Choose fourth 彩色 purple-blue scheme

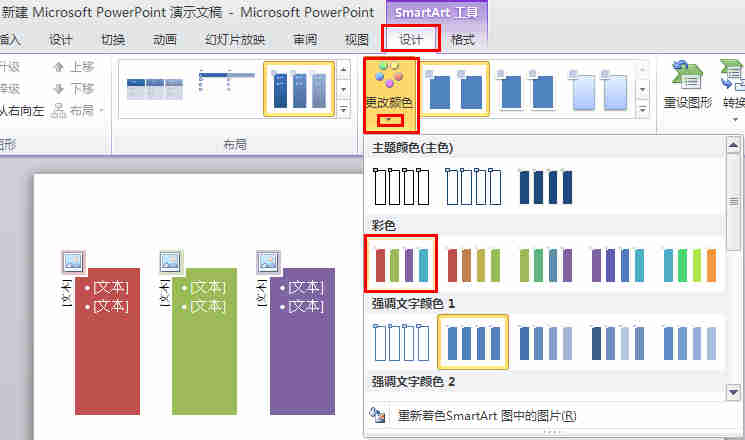tap(618, 264)
